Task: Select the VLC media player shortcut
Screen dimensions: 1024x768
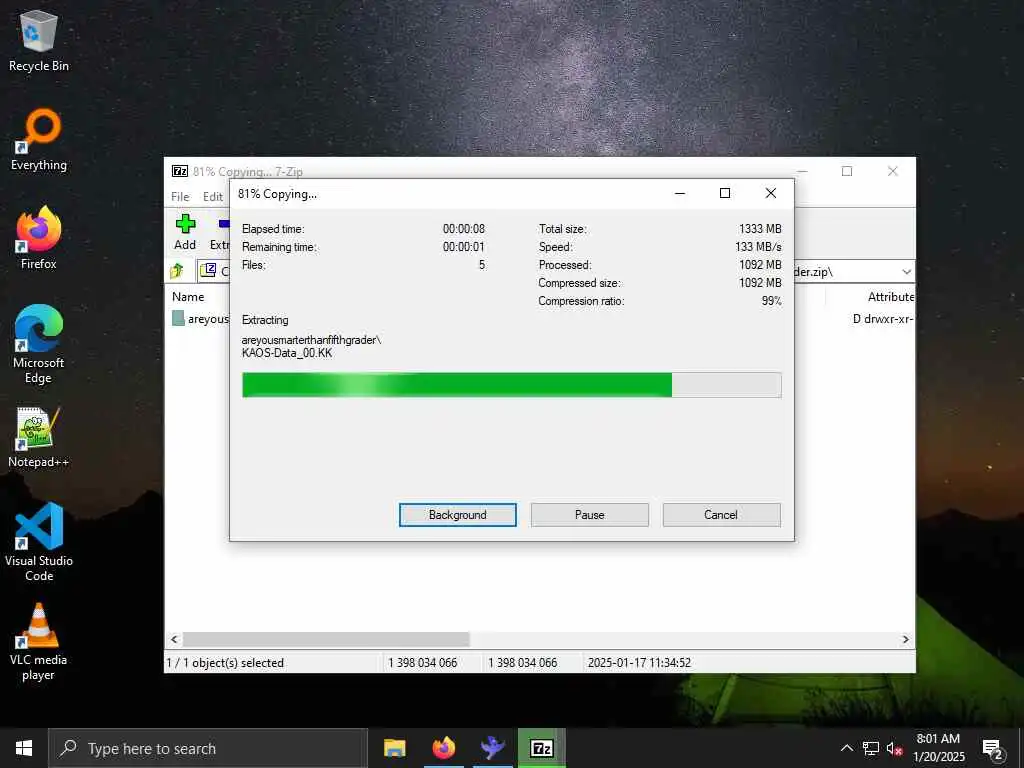Action: click(39, 642)
